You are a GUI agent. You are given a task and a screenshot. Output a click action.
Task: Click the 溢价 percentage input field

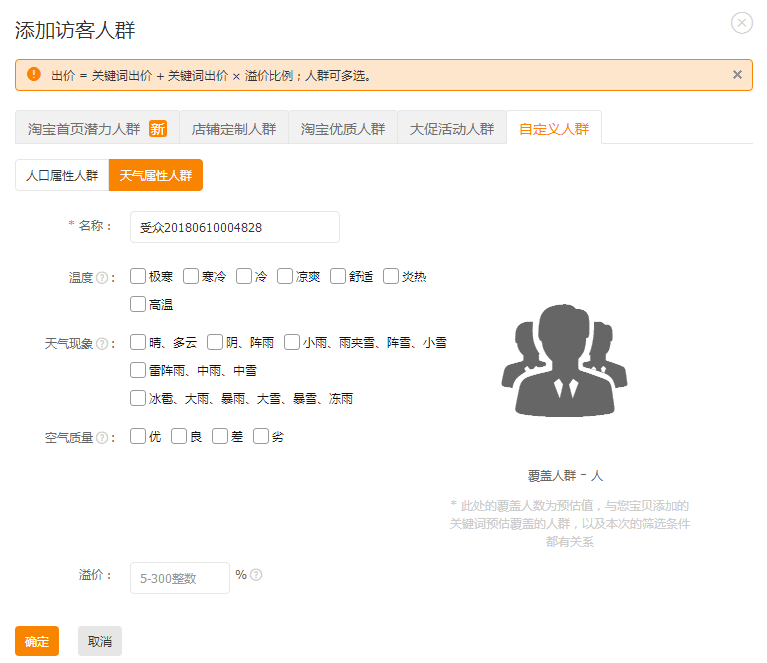pos(180,578)
